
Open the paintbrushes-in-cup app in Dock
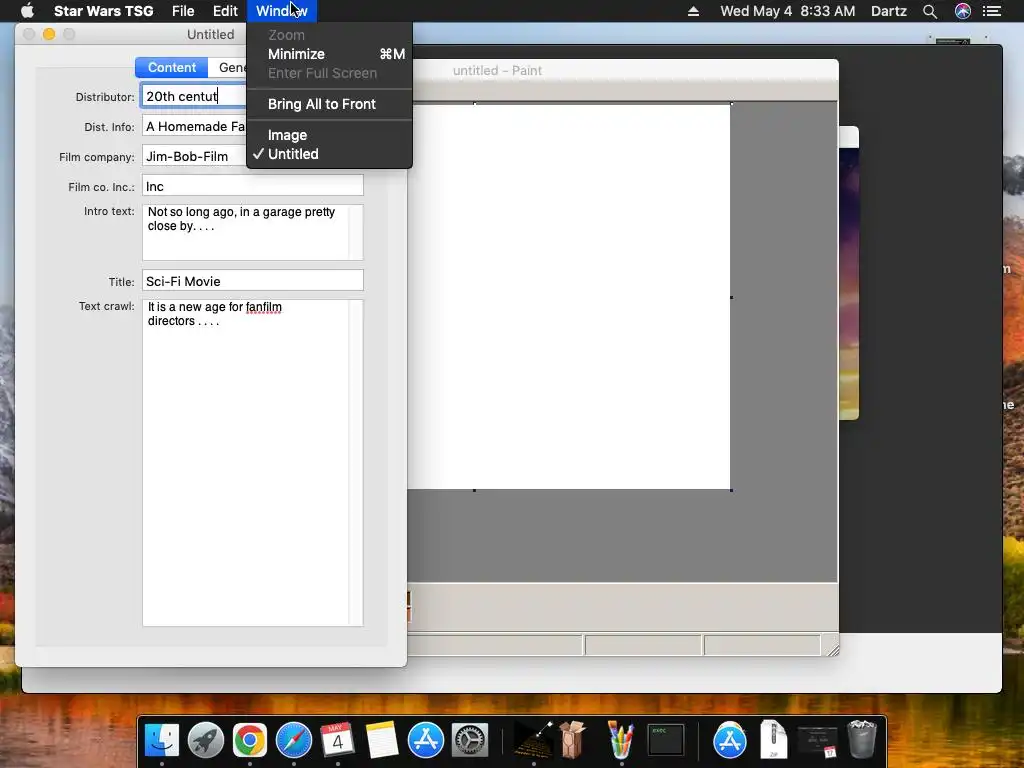tap(620, 740)
